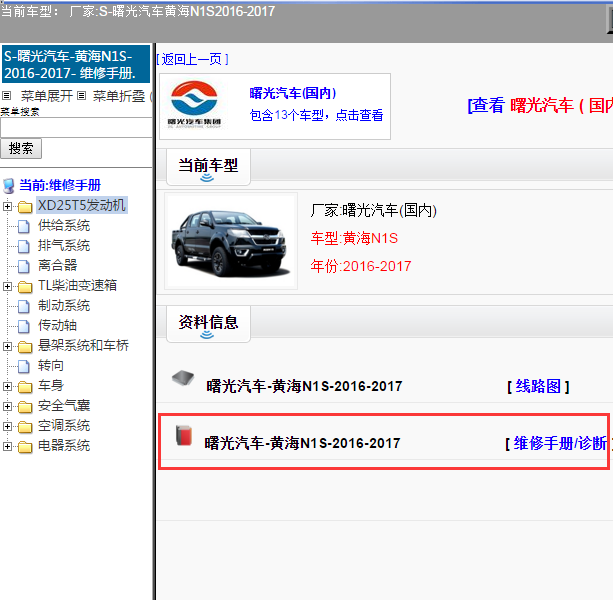Expand the TL柴油变速箱 tree node
613x600 pixels.
pos(7,286)
